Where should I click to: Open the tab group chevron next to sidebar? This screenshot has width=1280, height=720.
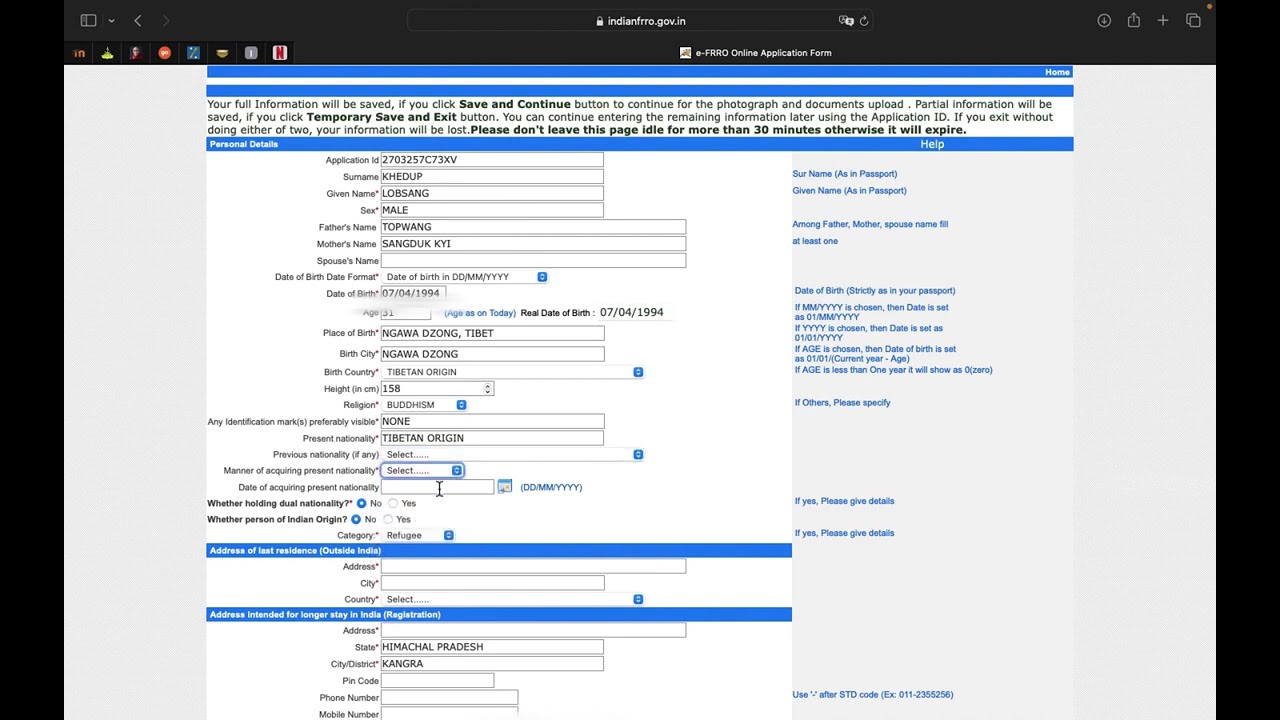[111, 21]
